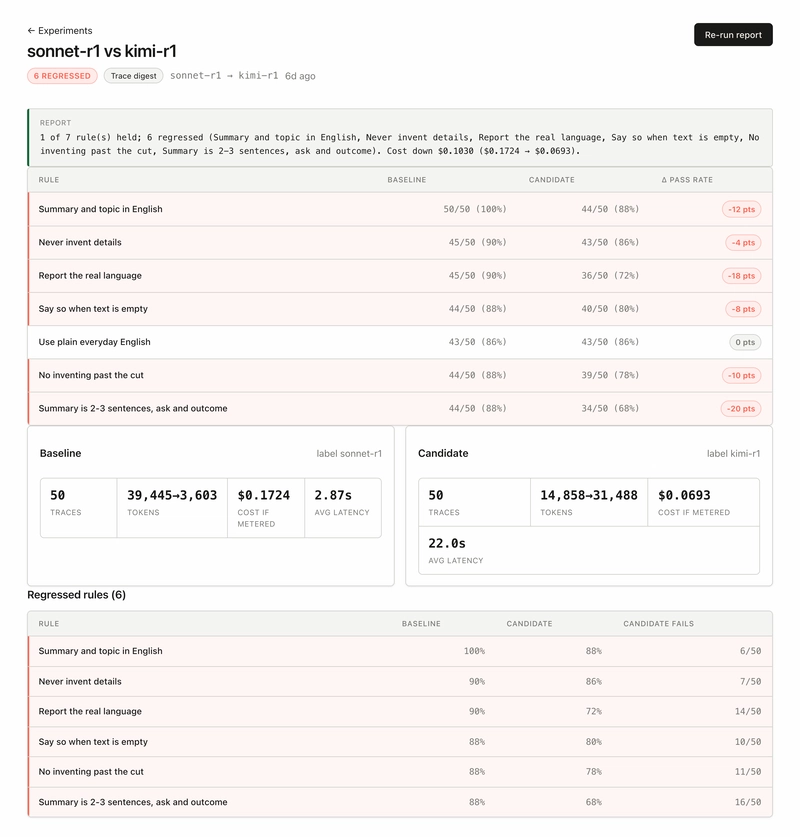Select the -12 pts badge for English rule
The height and width of the screenshot is (837, 800).
click(741, 209)
